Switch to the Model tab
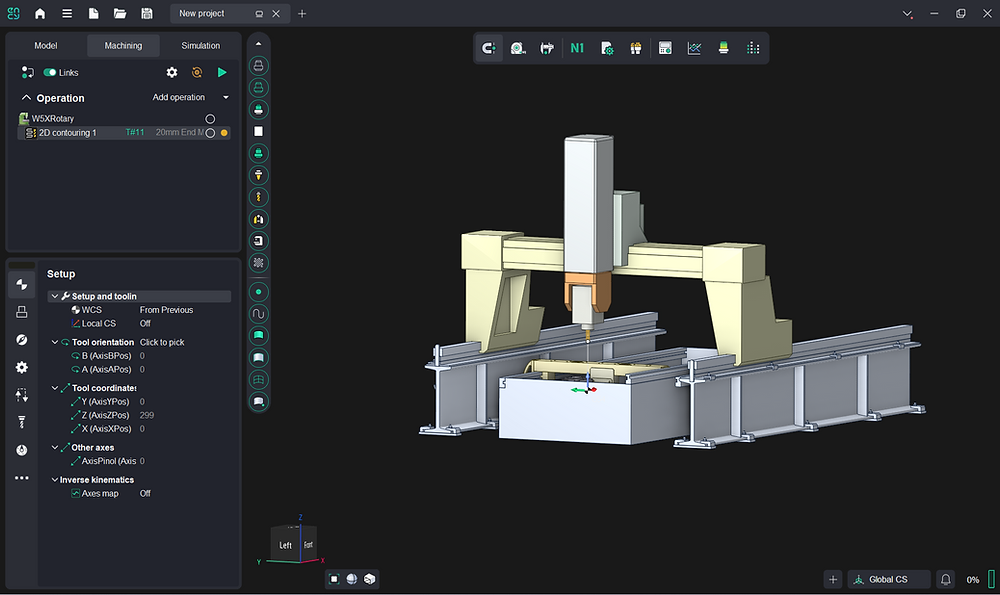This screenshot has width=1000, height=595. pos(46,46)
